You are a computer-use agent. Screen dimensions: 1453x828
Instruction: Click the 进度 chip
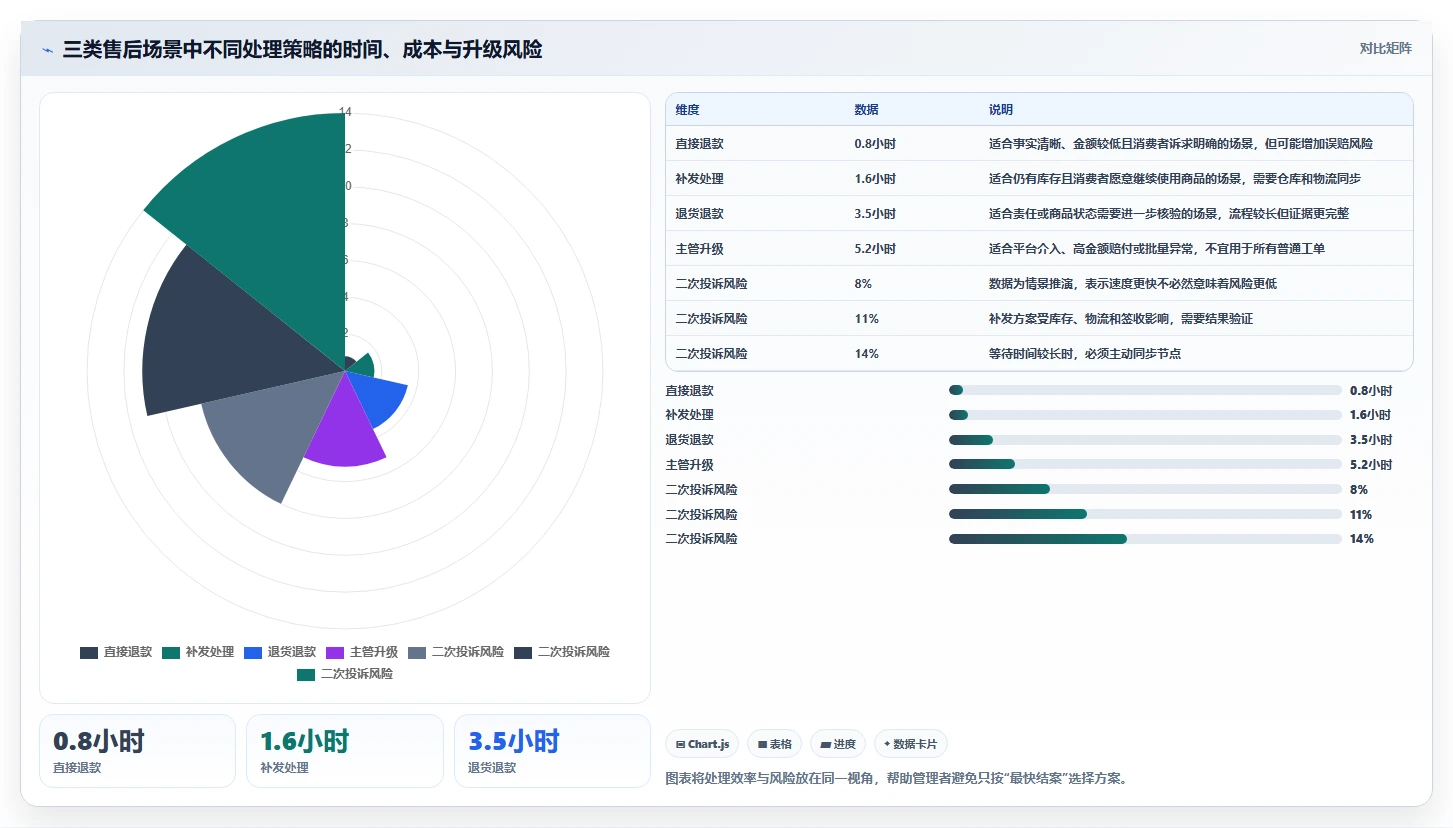[x=838, y=744]
